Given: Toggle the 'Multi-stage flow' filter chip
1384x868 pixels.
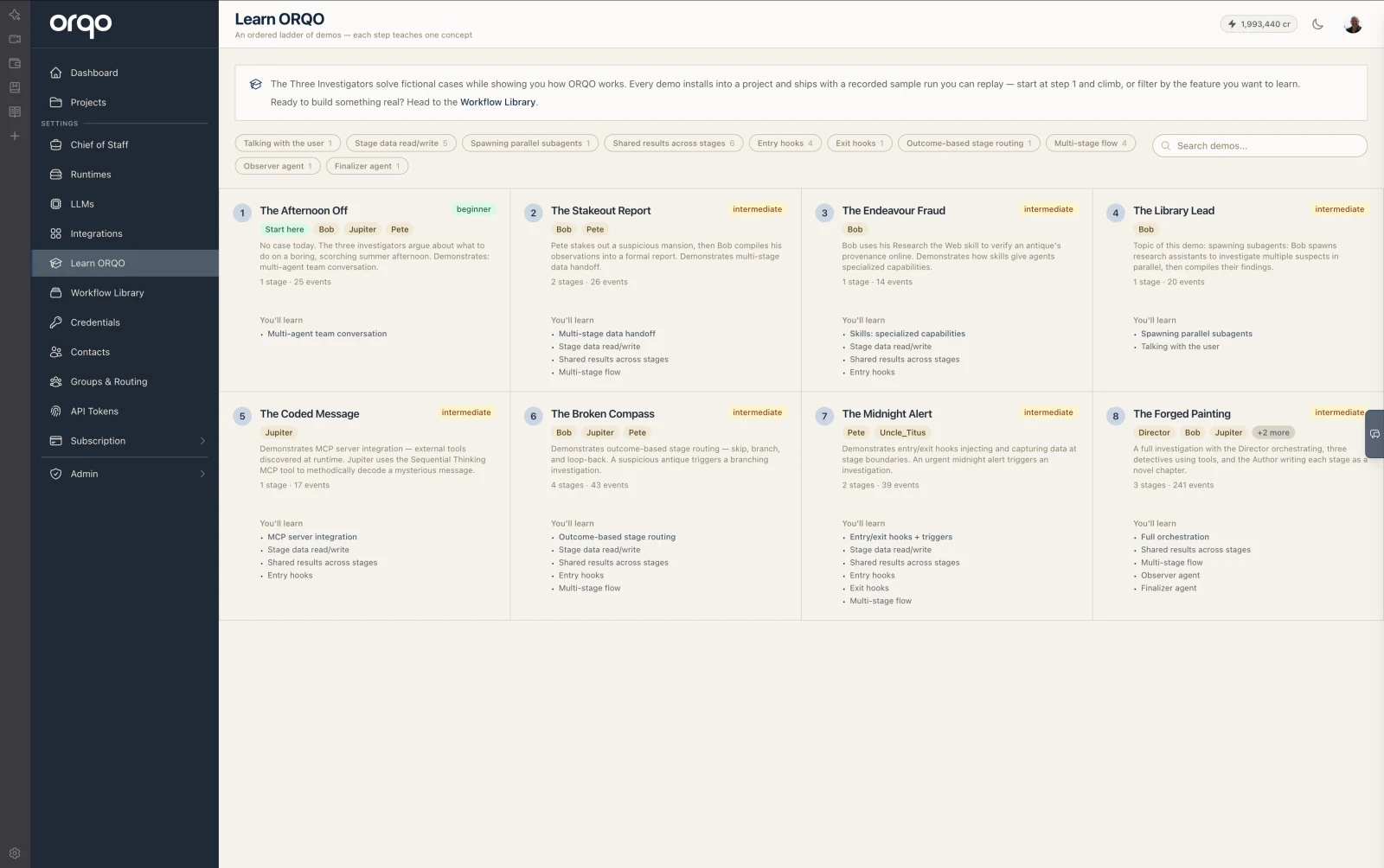Looking at the screenshot, I should (x=1090, y=144).
